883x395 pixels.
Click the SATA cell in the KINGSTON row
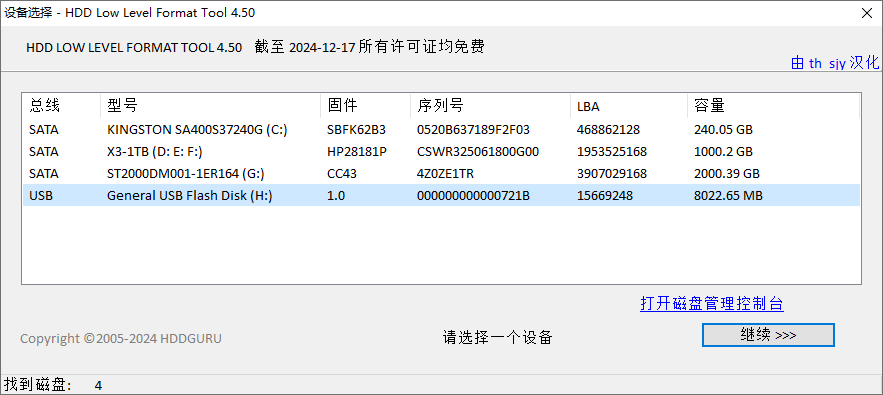(43, 130)
